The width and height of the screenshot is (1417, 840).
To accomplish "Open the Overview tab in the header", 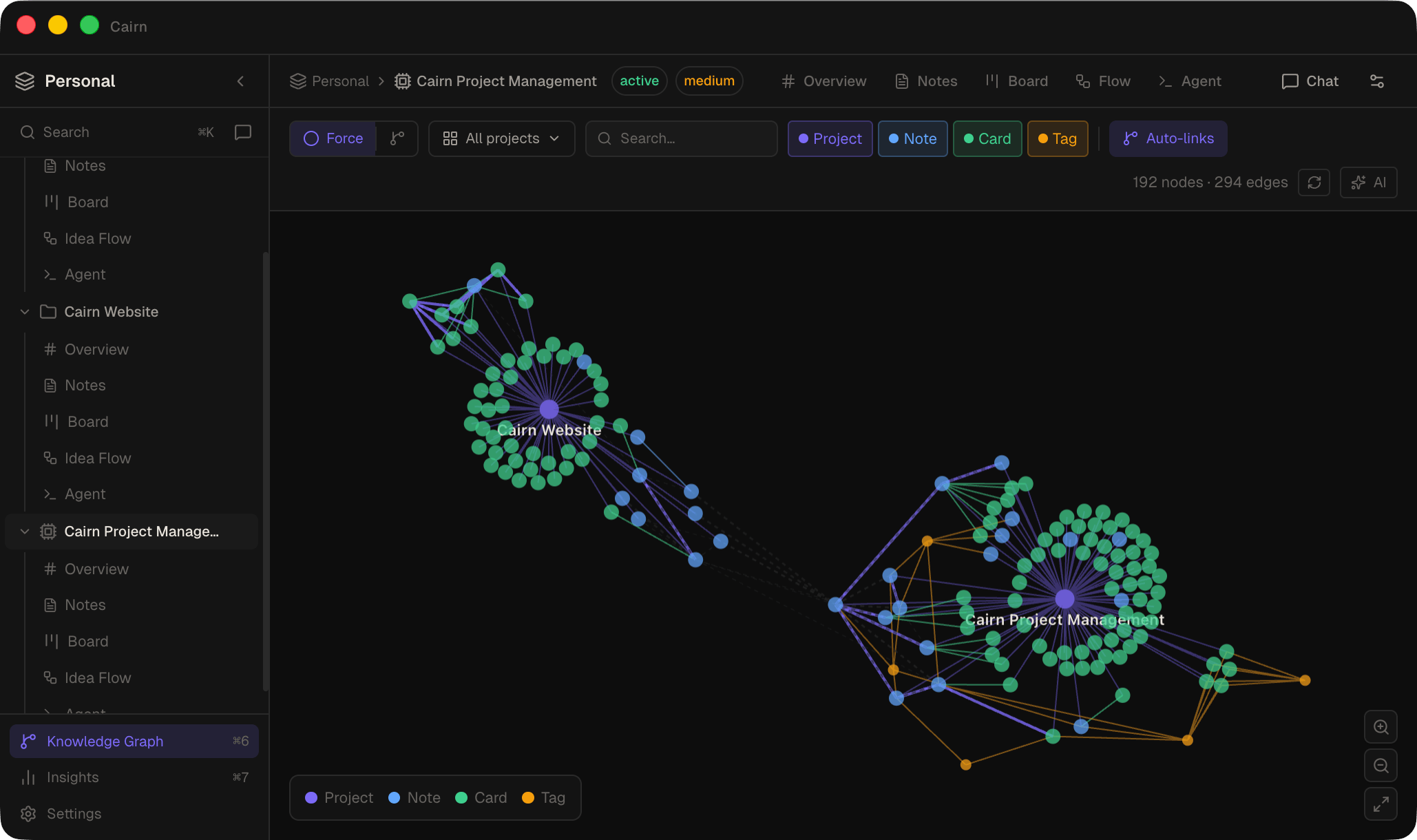I will [824, 81].
